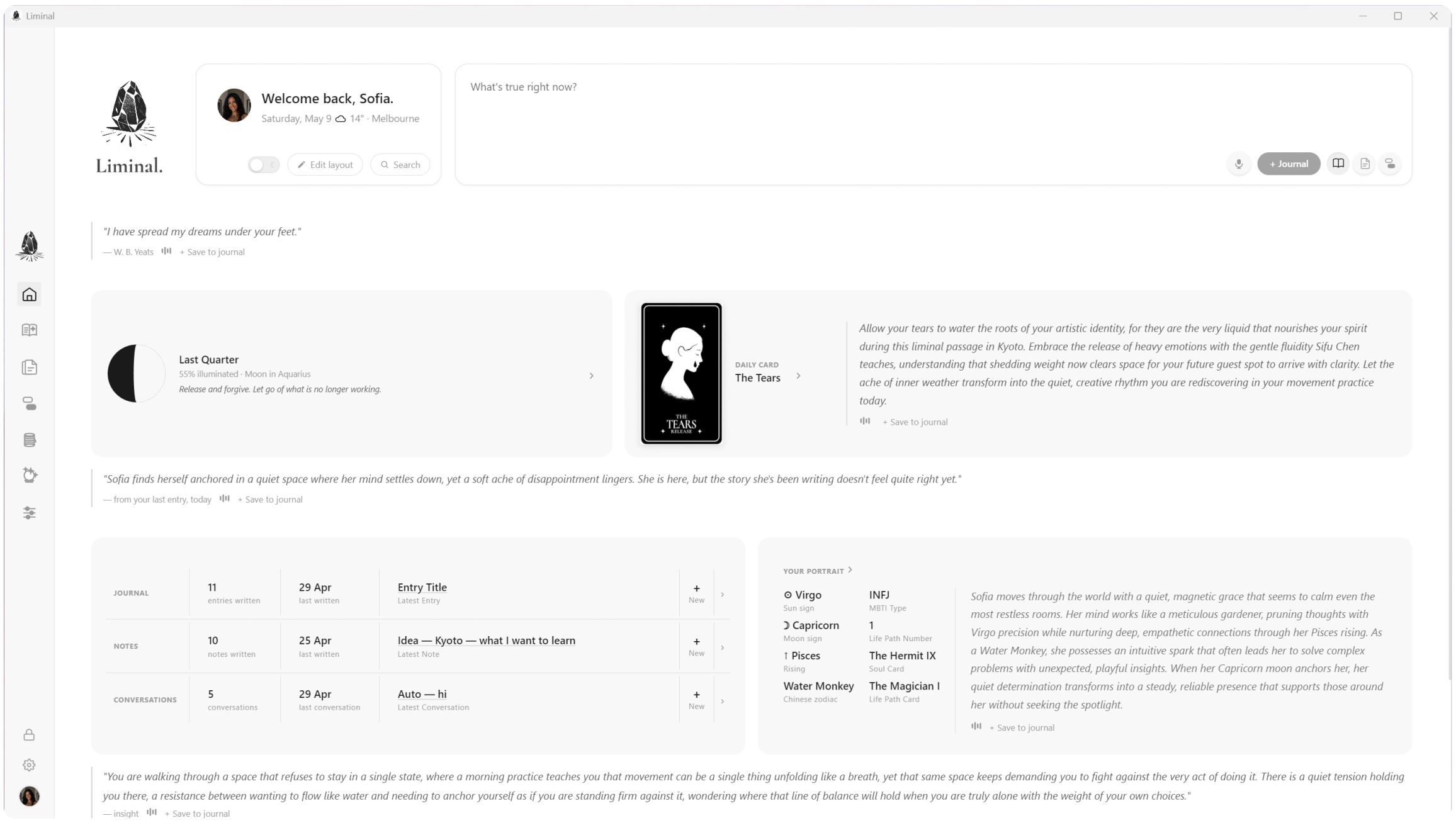
Task: Click the 'Virgo' sun sign
Action: pos(803,595)
